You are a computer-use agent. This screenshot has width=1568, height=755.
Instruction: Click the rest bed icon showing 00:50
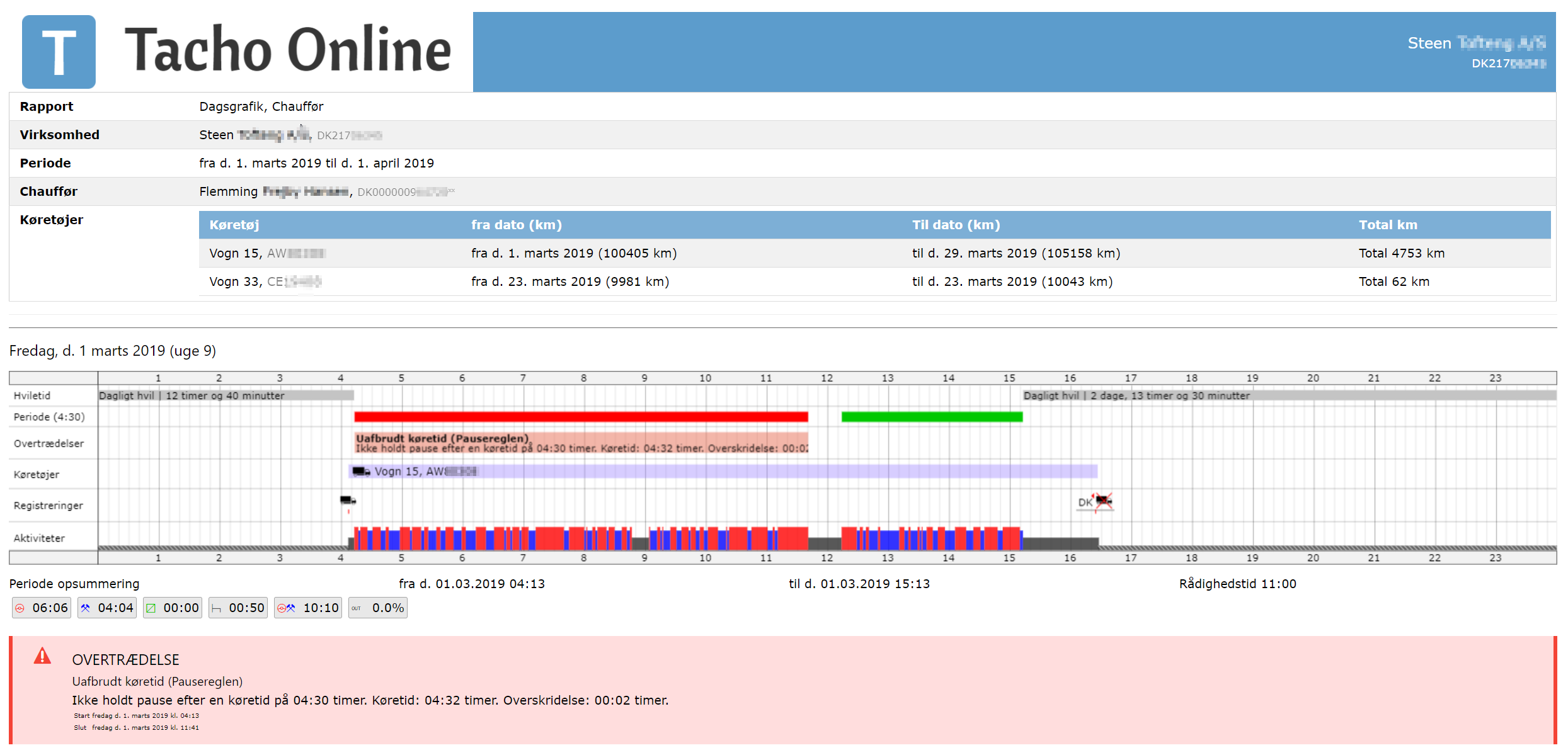(x=217, y=608)
